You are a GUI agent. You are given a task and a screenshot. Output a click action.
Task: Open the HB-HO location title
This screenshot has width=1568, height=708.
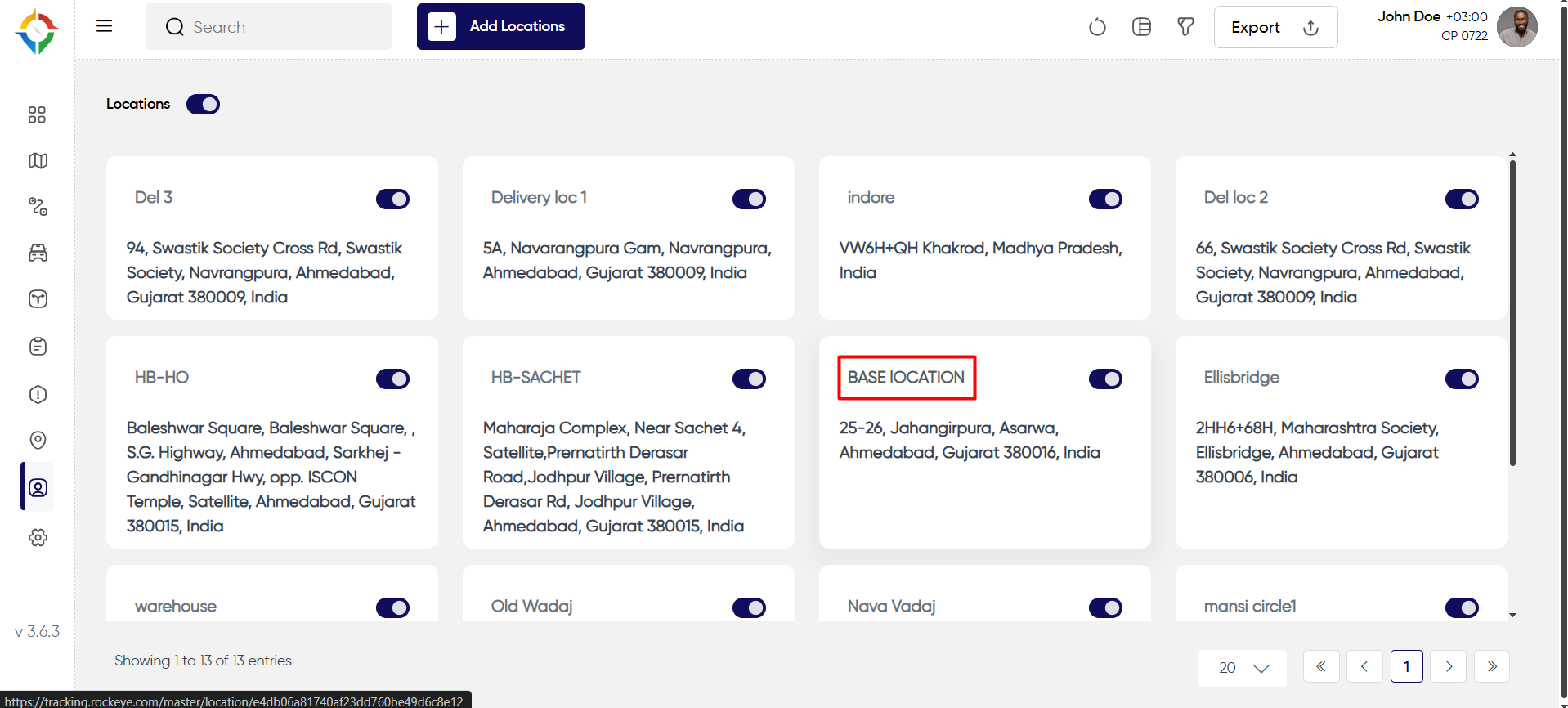[162, 377]
